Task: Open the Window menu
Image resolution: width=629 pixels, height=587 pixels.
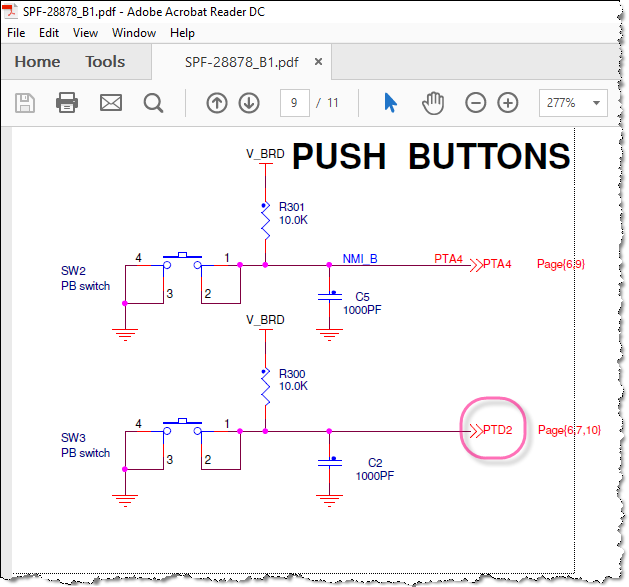Action: [134, 33]
